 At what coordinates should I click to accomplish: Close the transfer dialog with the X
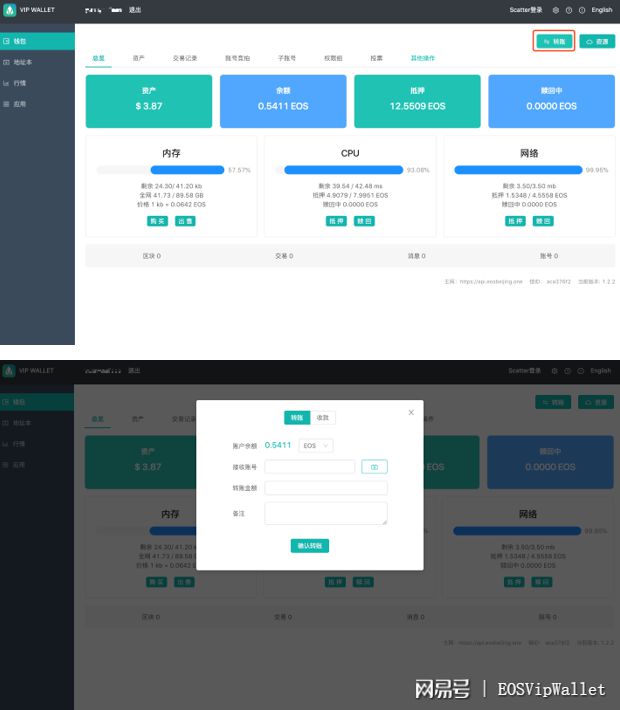(411, 412)
